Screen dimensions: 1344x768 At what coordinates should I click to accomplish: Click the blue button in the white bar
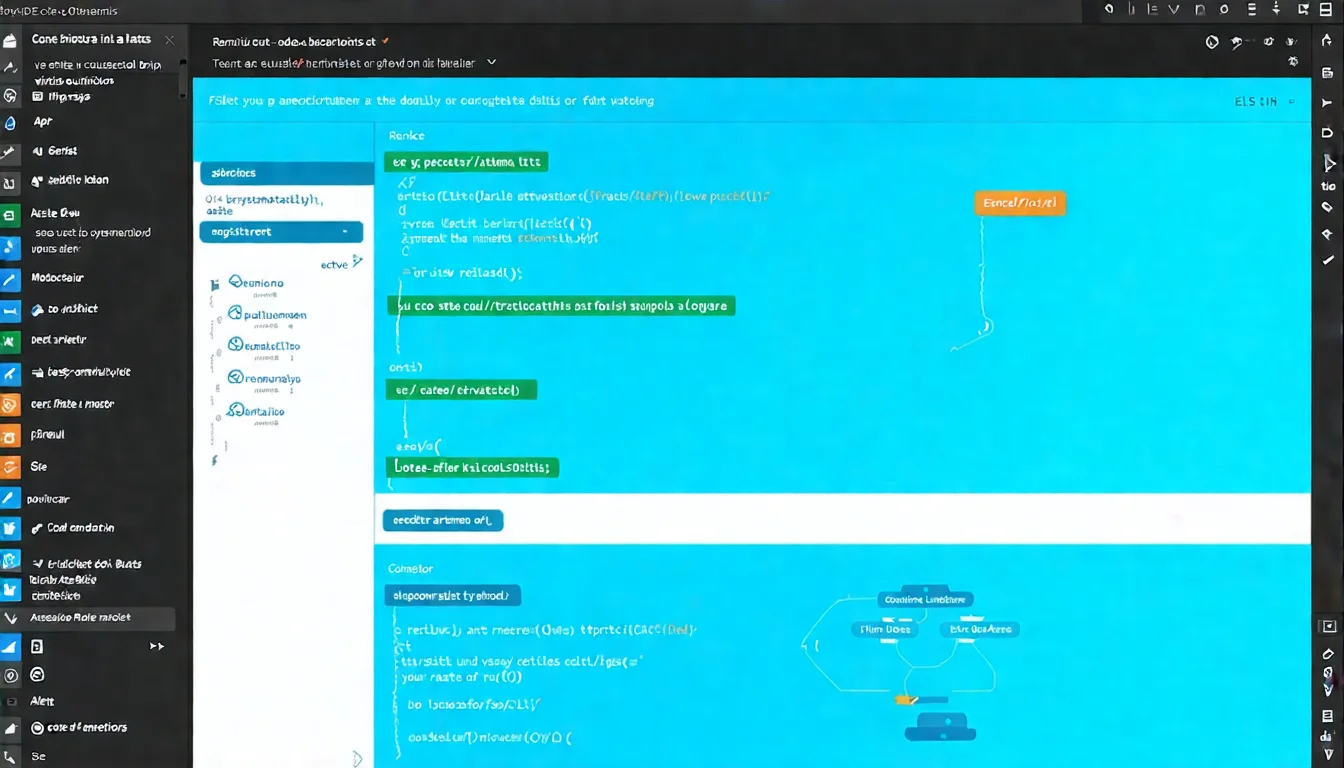click(442, 520)
